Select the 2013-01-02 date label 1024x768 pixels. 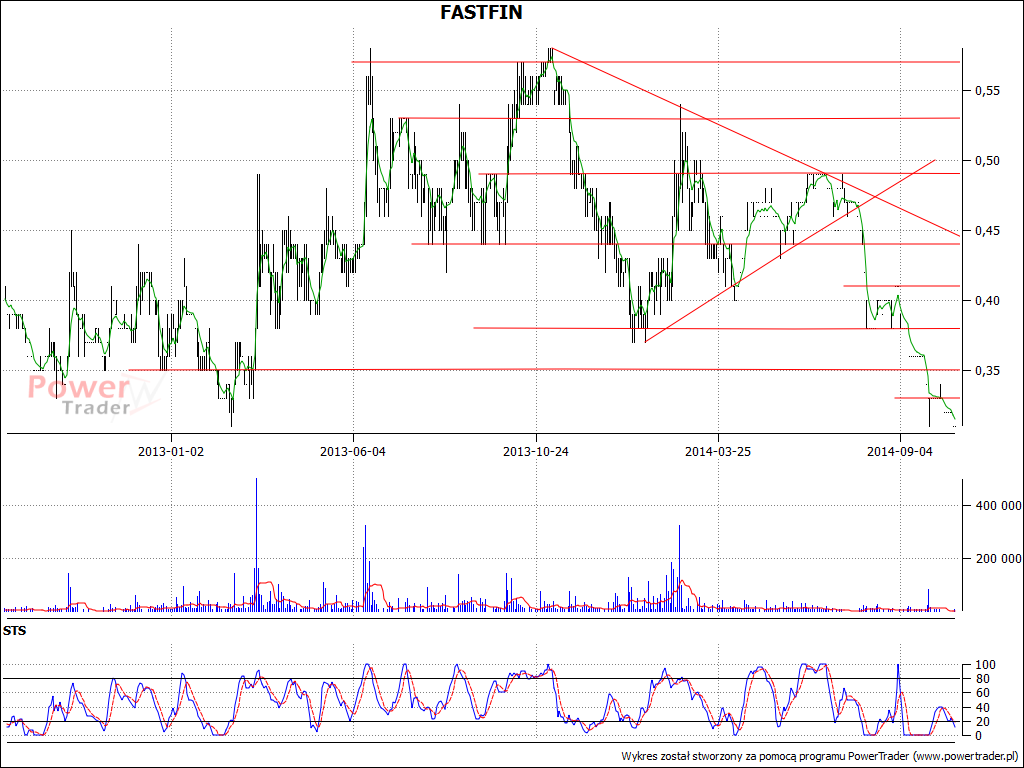click(171, 451)
